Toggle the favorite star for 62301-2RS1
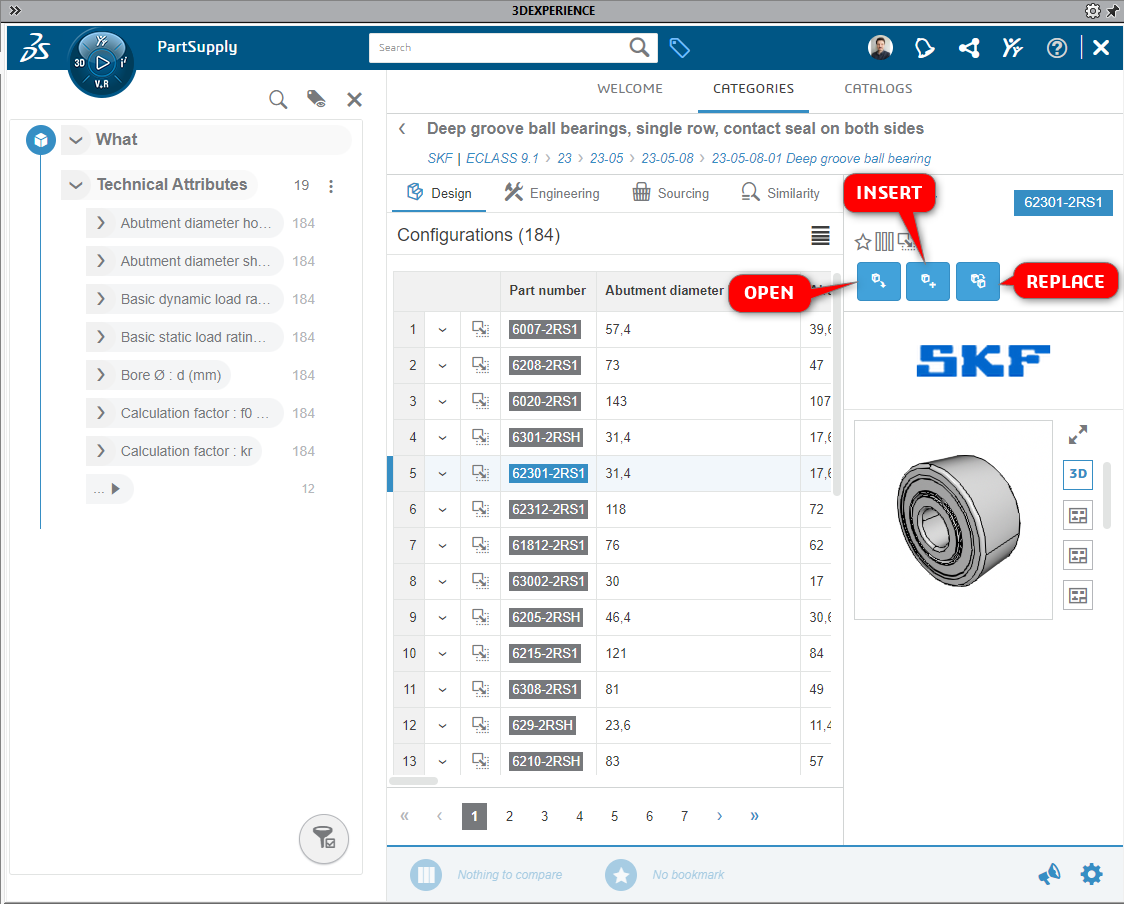Viewport: 1124px width, 904px height. coord(863,242)
